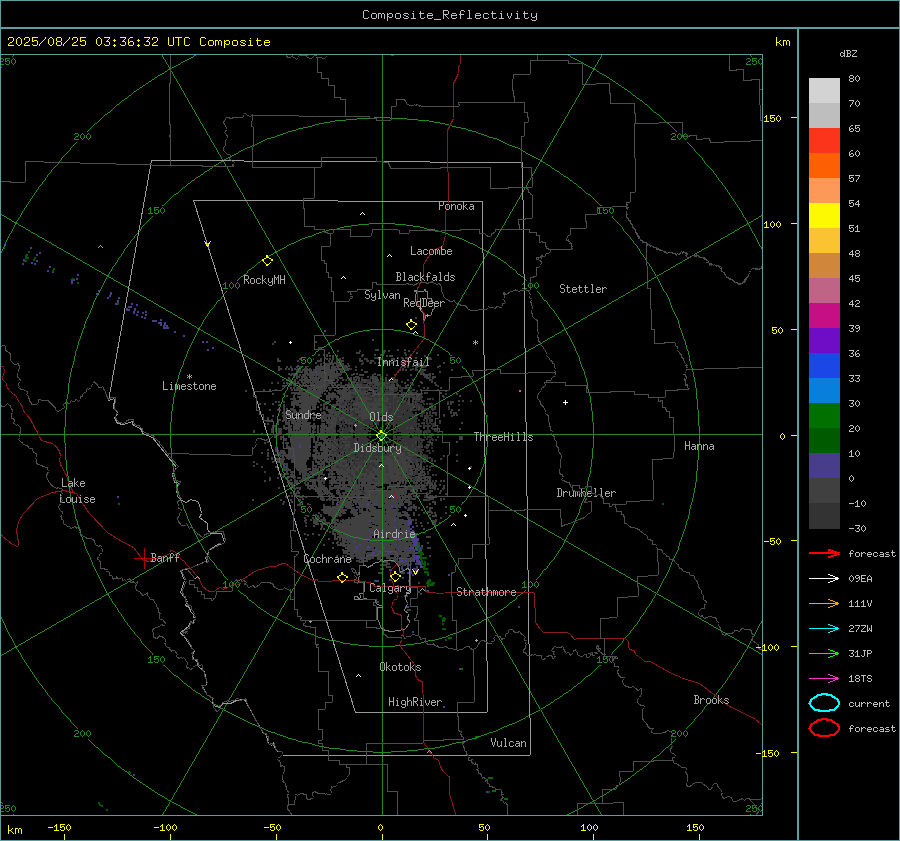The width and height of the screenshot is (900, 841).
Task: Click the dBZ legend heading
Action: pos(848,53)
